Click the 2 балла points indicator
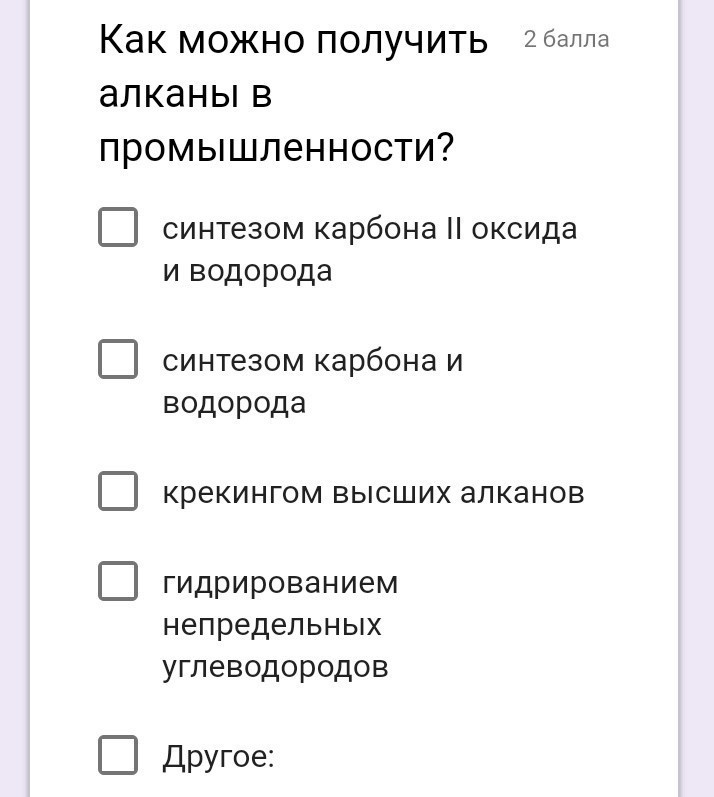The image size is (714, 797). [566, 40]
